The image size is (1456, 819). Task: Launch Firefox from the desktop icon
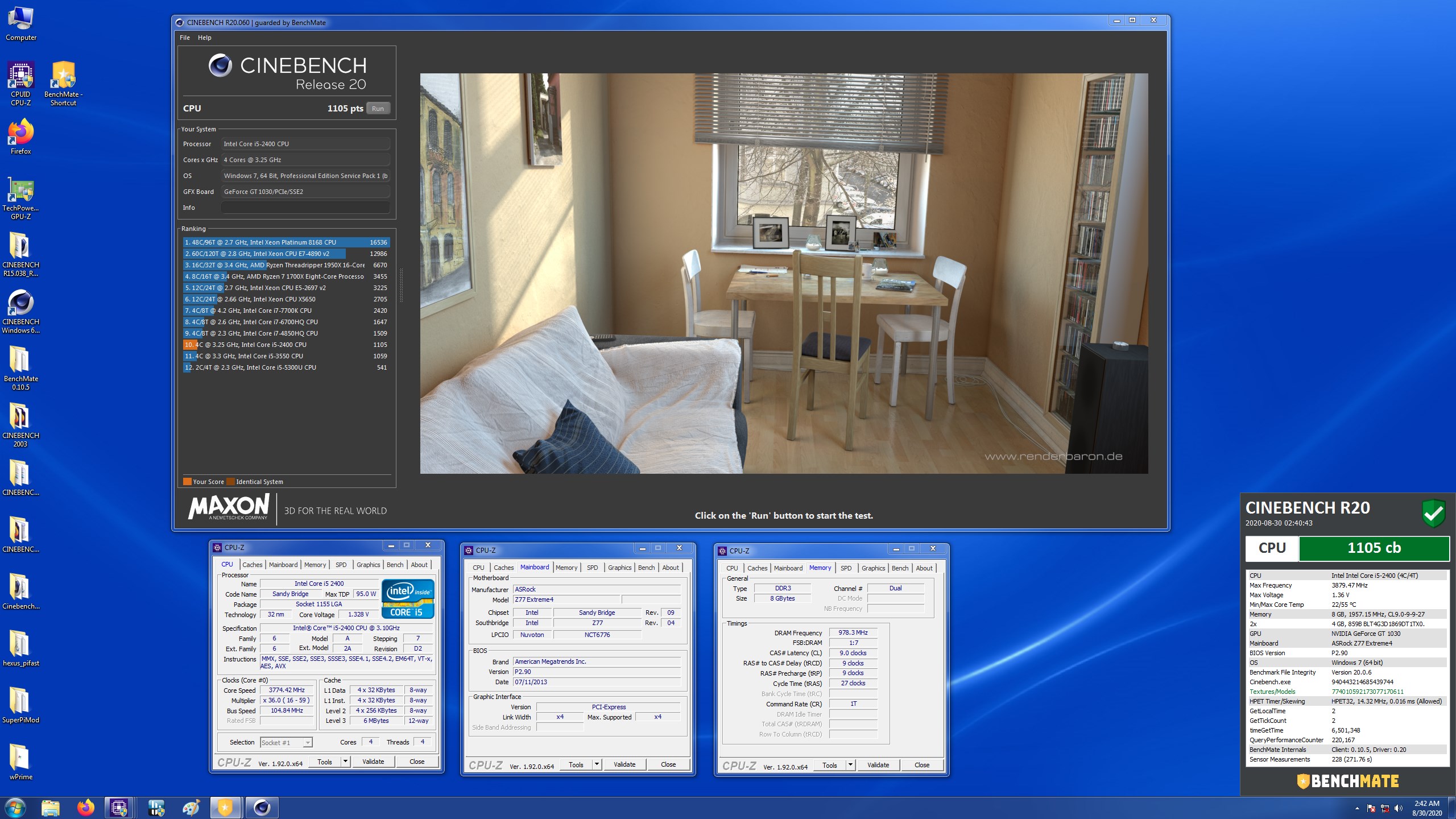[20, 137]
